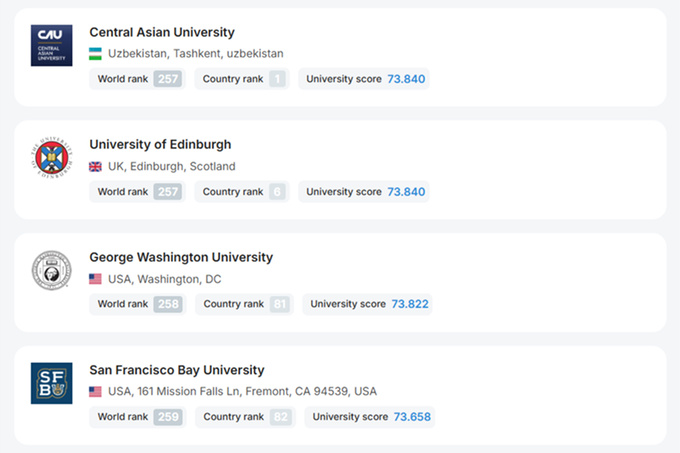Click San Francisco Bay's University score 73.658

point(412,417)
